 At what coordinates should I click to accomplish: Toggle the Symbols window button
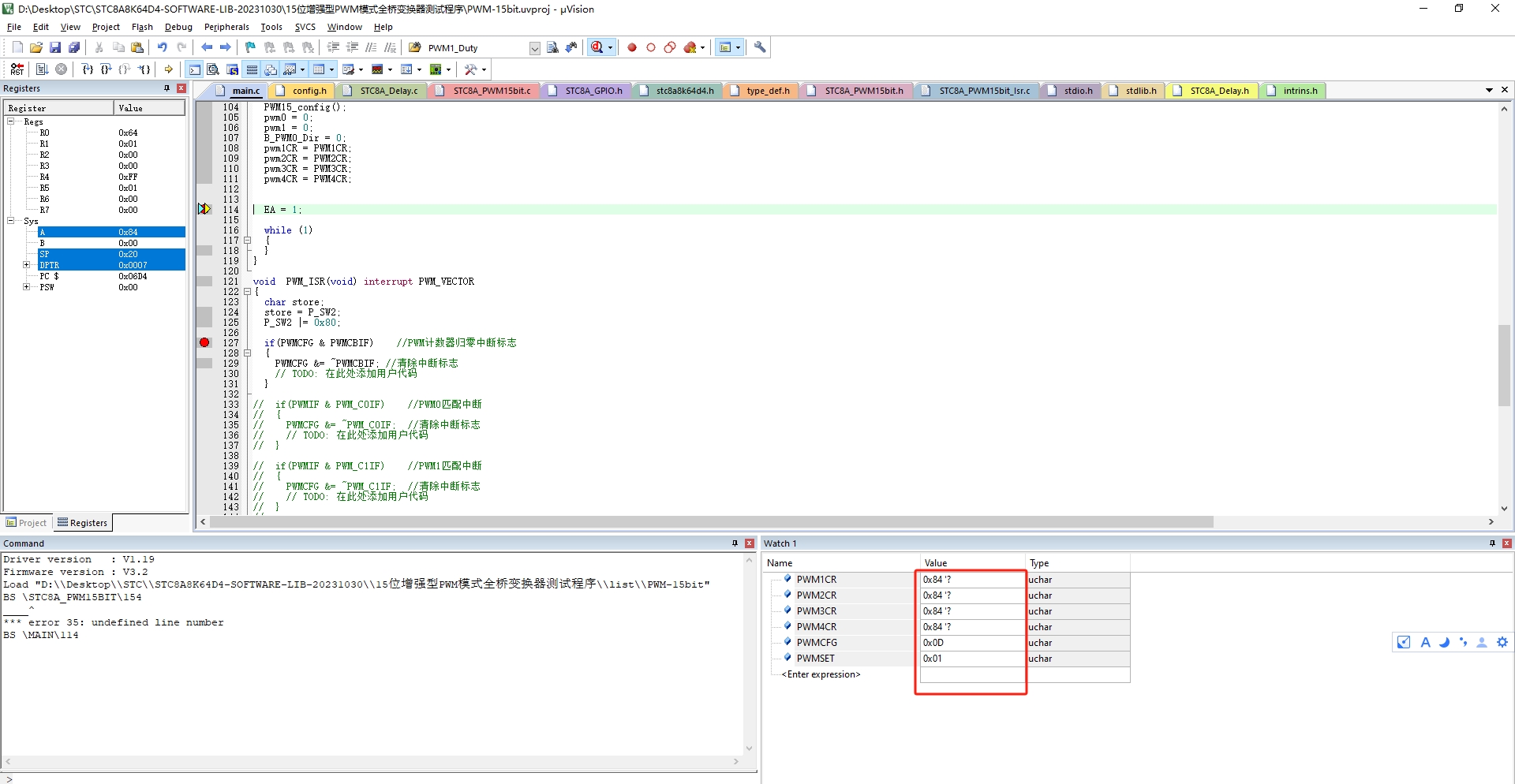[x=232, y=69]
